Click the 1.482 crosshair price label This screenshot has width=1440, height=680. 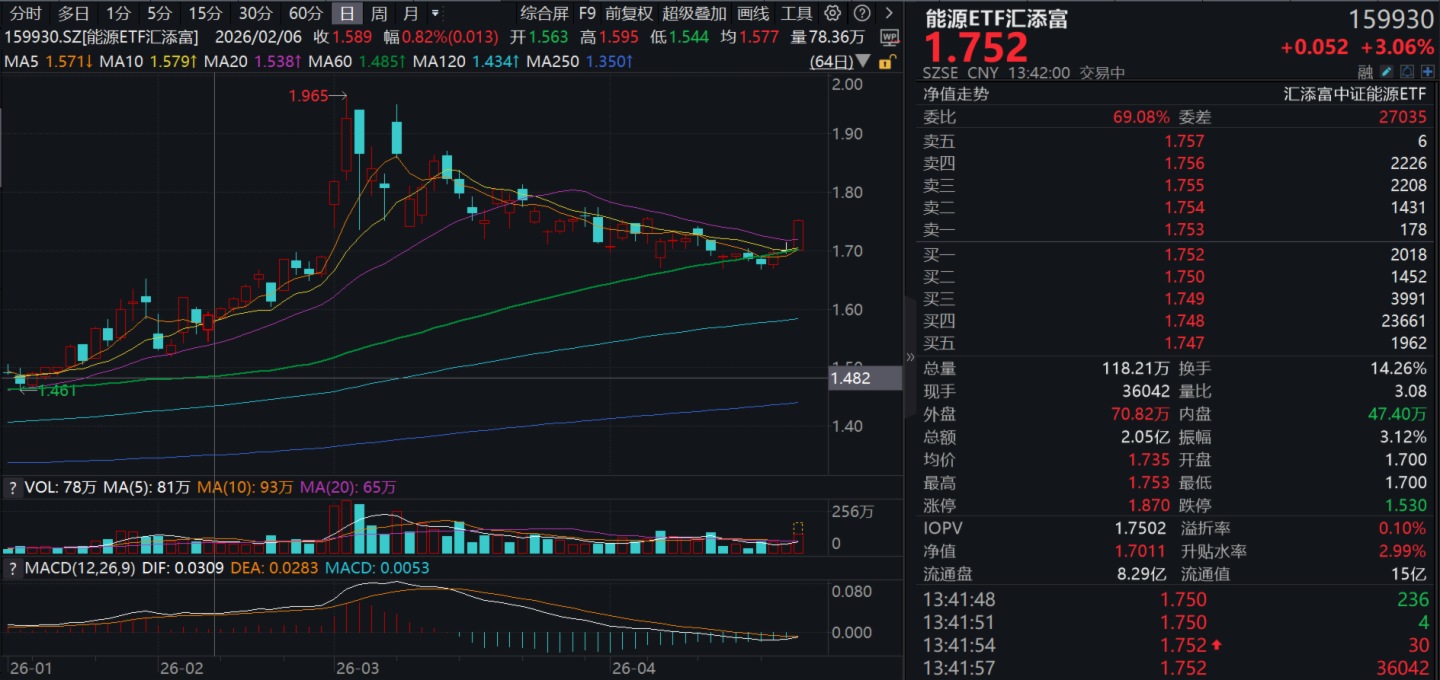pyautogui.click(x=850, y=378)
